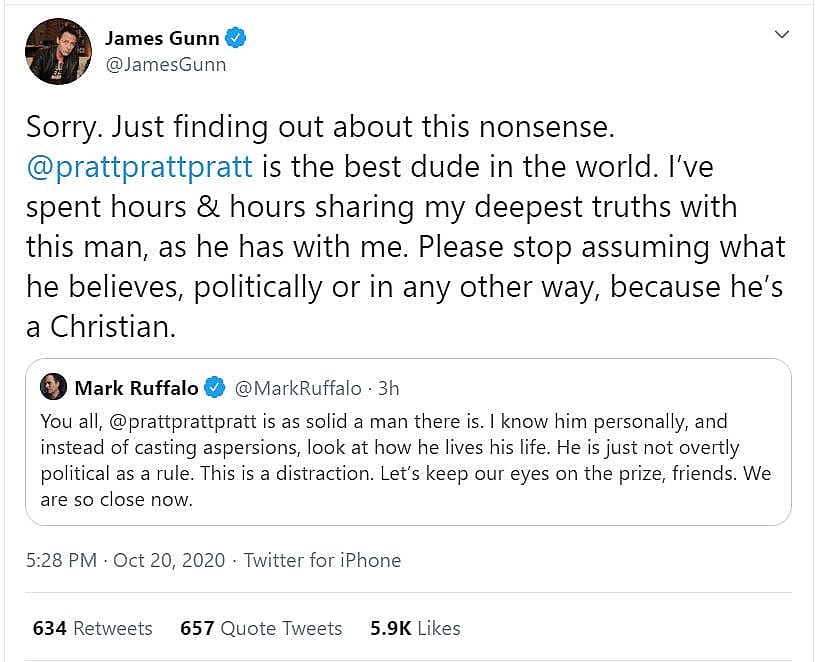View the 634 Retweets list
Viewport: 823px width, 662px height.
pyautogui.click(x=92, y=628)
